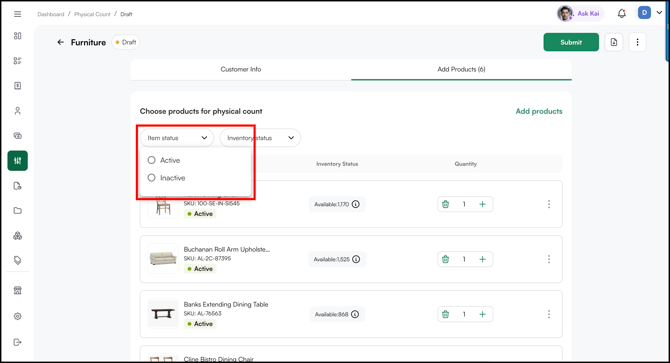Open the notifications bell
Viewport: 670px width, 363px height.
(622, 14)
